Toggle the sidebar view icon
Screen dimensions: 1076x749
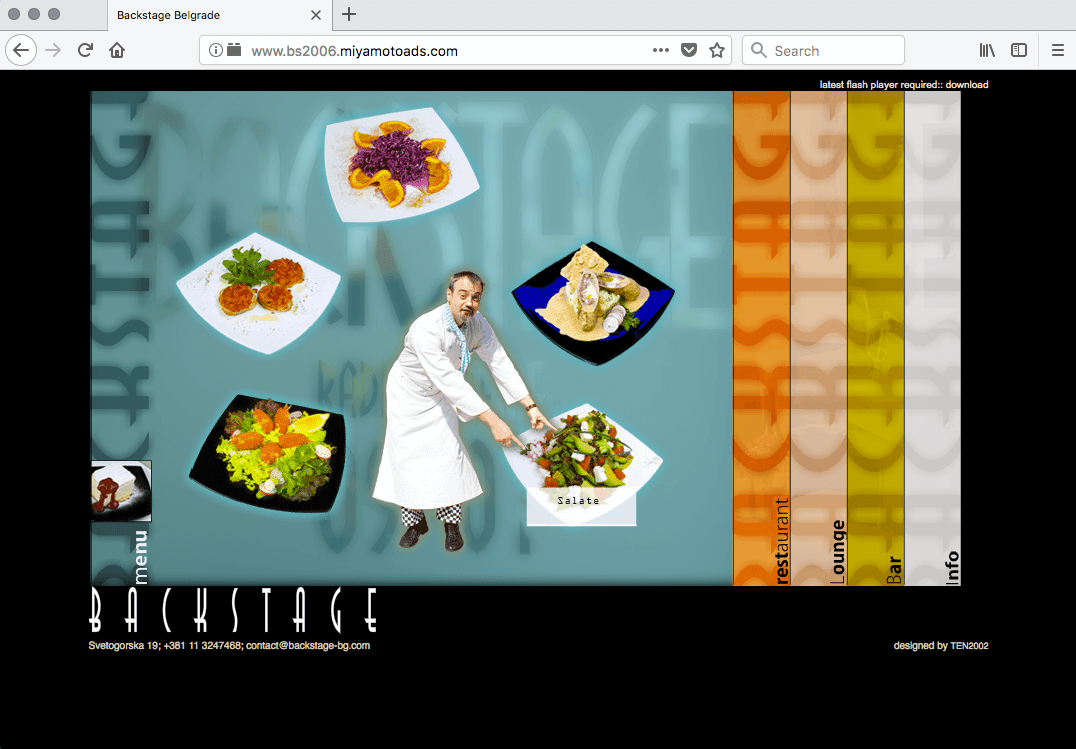click(x=1019, y=50)
